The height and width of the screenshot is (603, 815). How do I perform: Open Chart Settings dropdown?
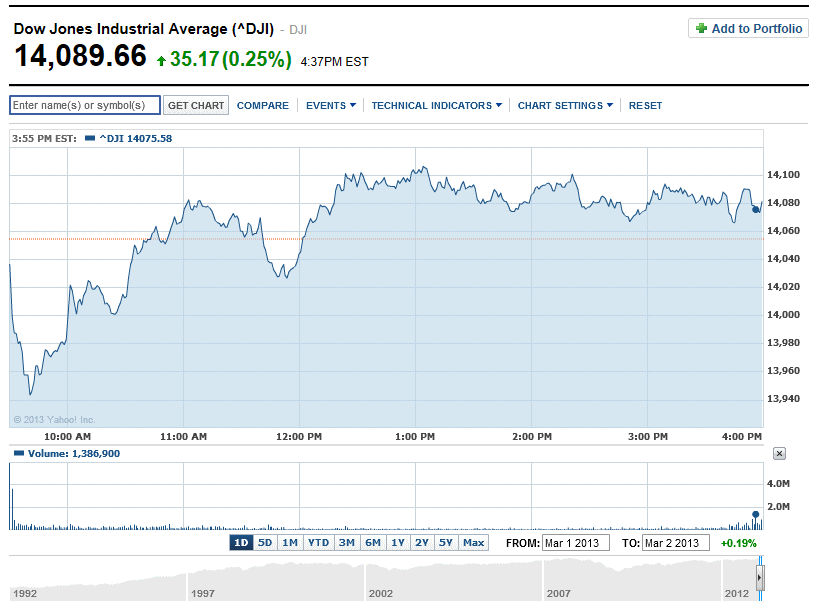[565, 106]
